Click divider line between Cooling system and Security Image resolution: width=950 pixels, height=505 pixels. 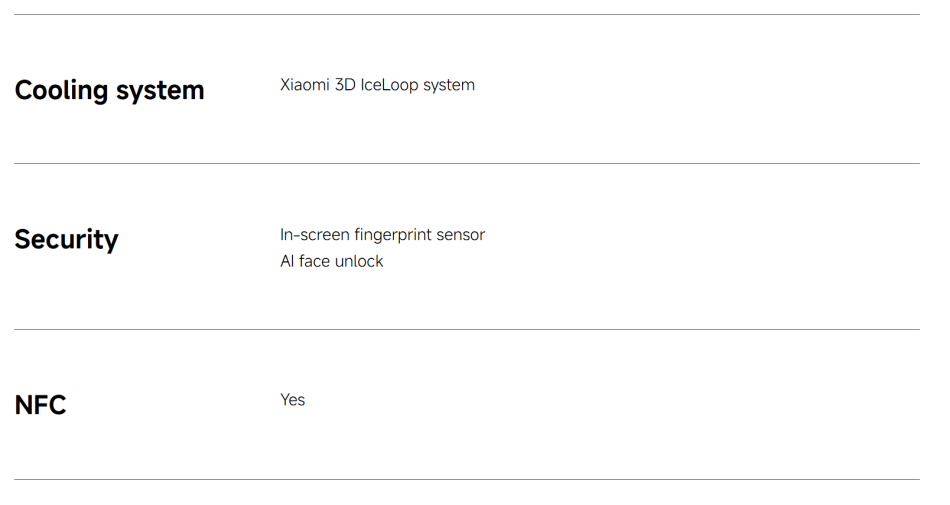click(x=467, y=163)
